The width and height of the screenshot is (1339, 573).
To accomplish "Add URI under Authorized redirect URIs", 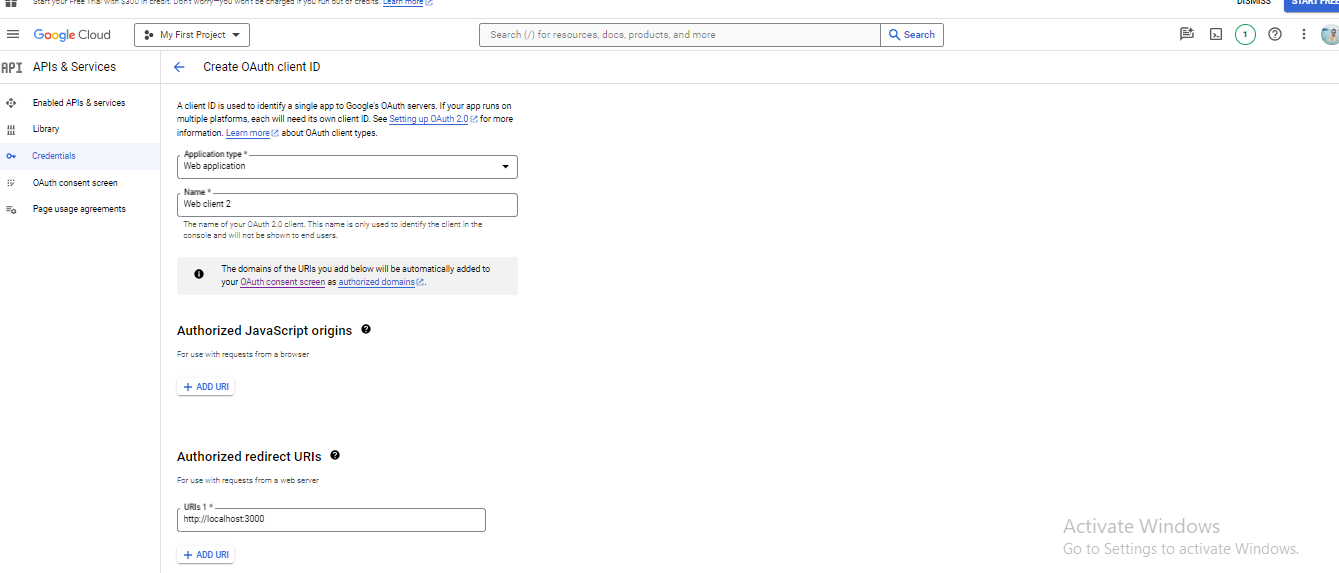I will coord(206,555).
